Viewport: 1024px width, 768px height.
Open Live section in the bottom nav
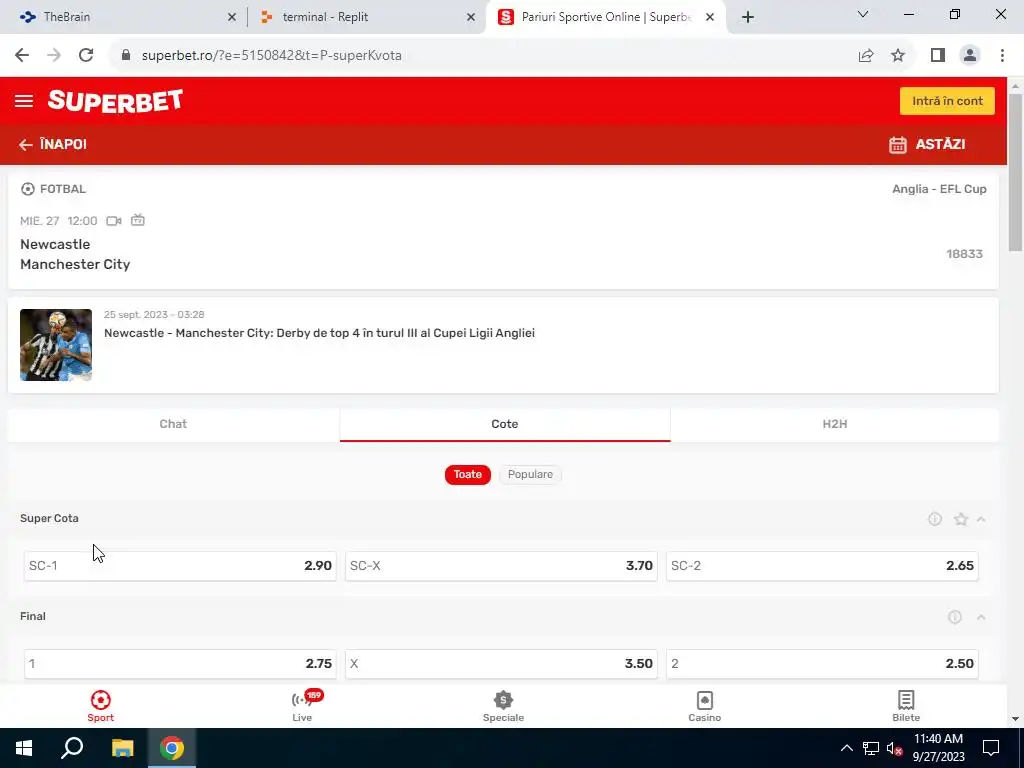[x=302, y=706]
